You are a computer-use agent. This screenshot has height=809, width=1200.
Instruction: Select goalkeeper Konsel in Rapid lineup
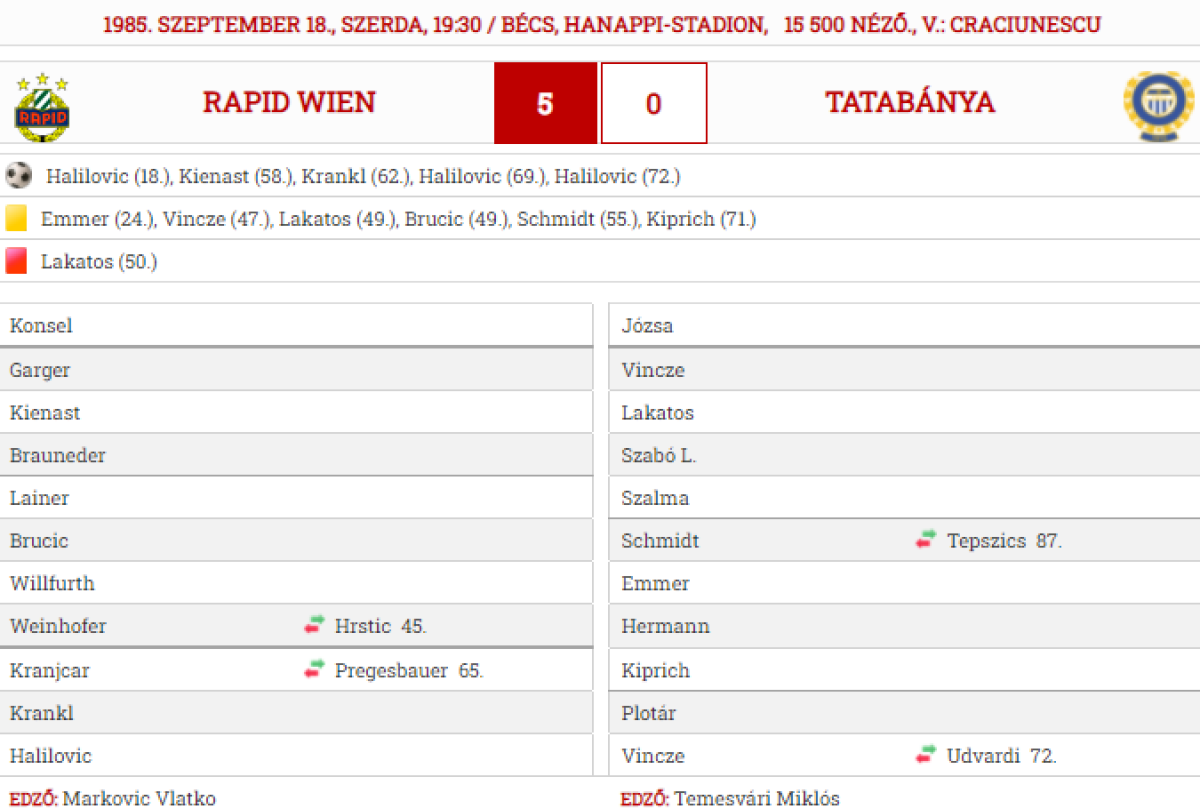tap(41, 326)
